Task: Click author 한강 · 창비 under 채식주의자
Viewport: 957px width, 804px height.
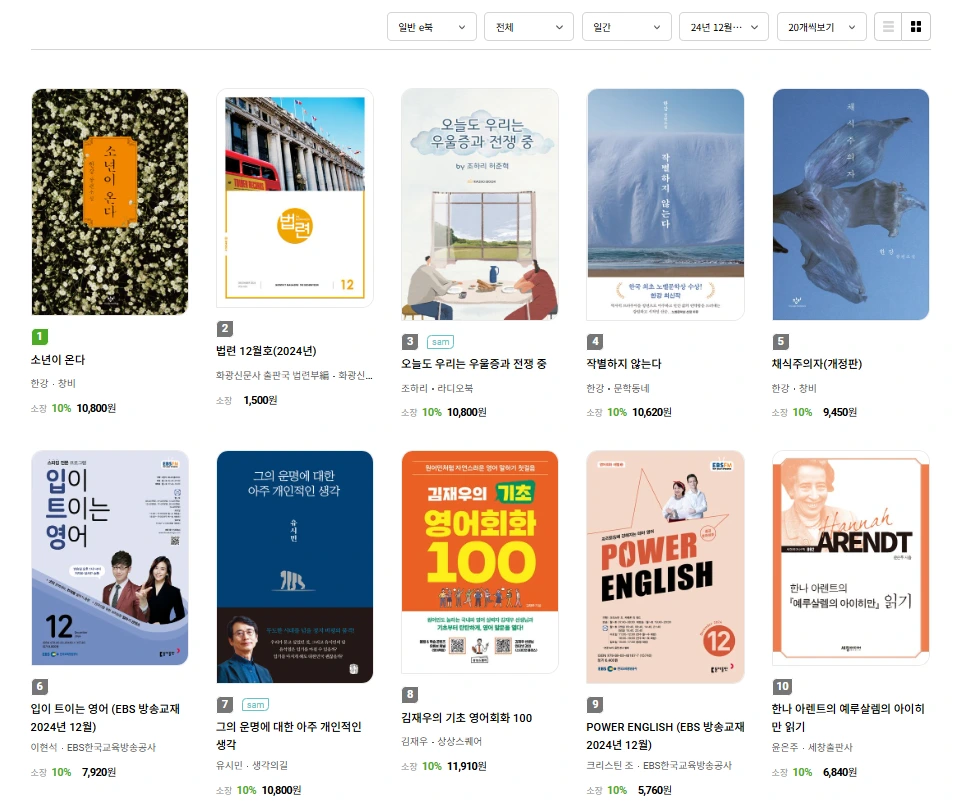Action: 794,388
